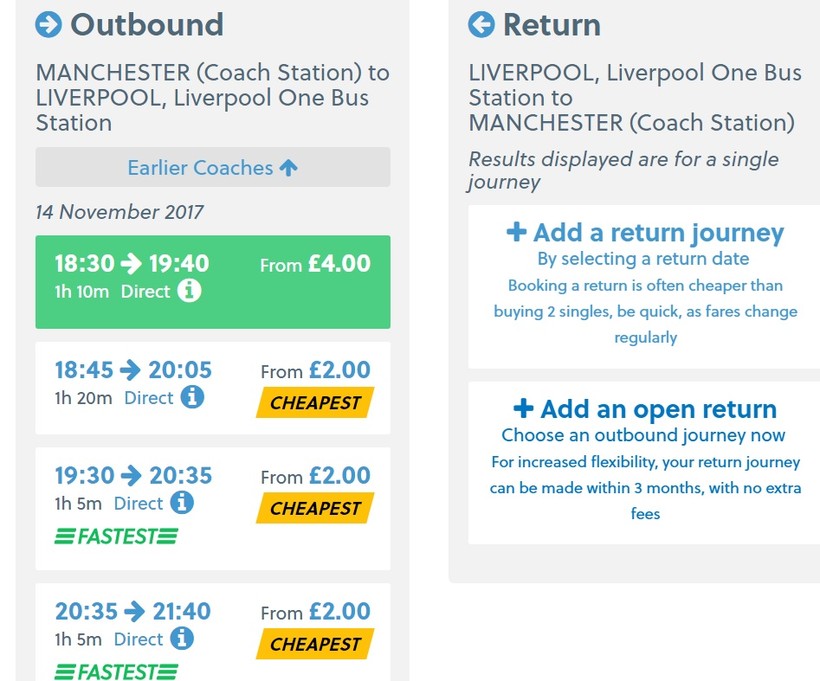Click plus icon beside Add an open return
Viewport: 820px width, 681px height.
(x=523, y=408)
